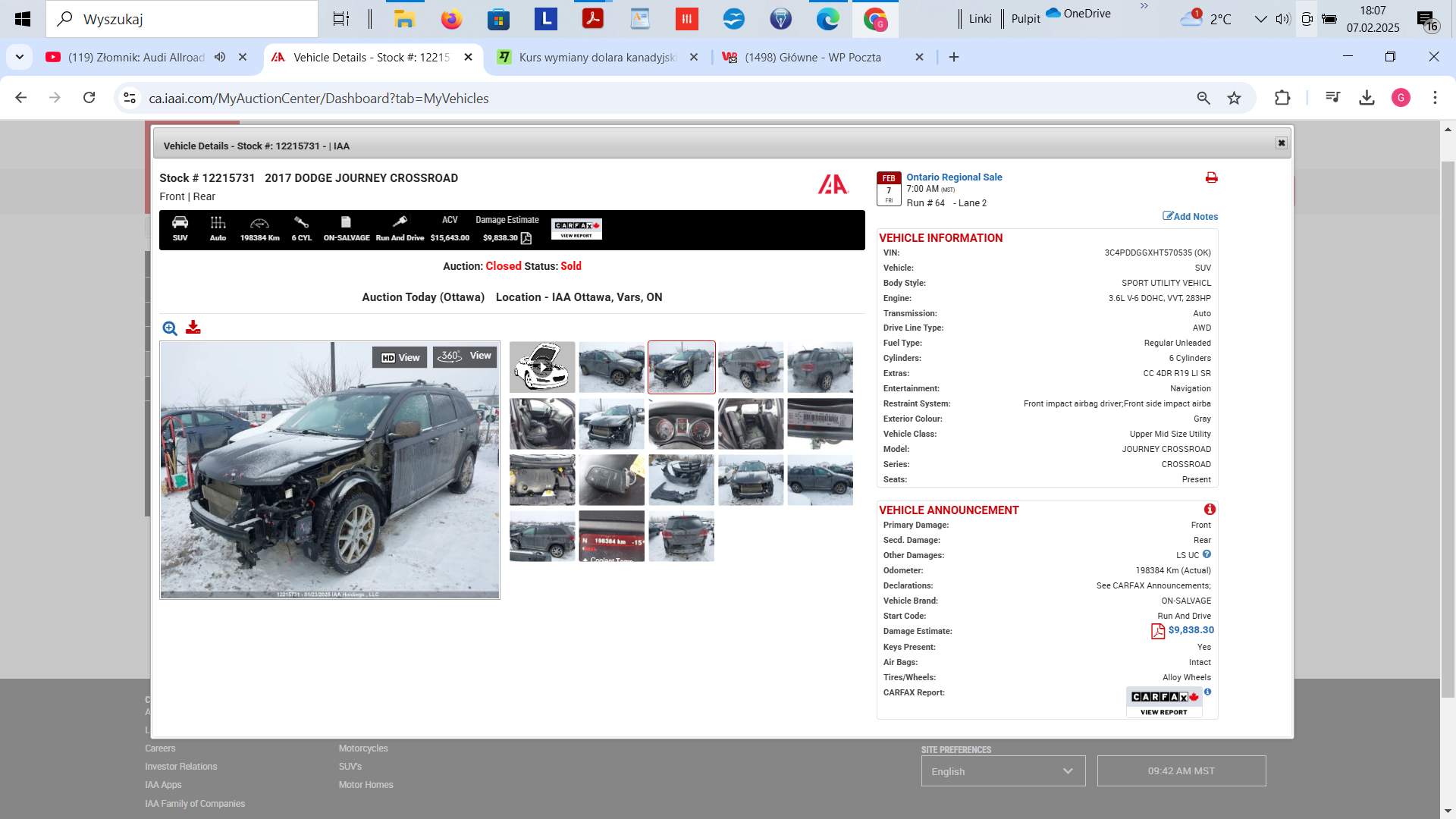Switch to the Kurs wymiany dolara kanadyjskiego tab

[x=598, y=57]
